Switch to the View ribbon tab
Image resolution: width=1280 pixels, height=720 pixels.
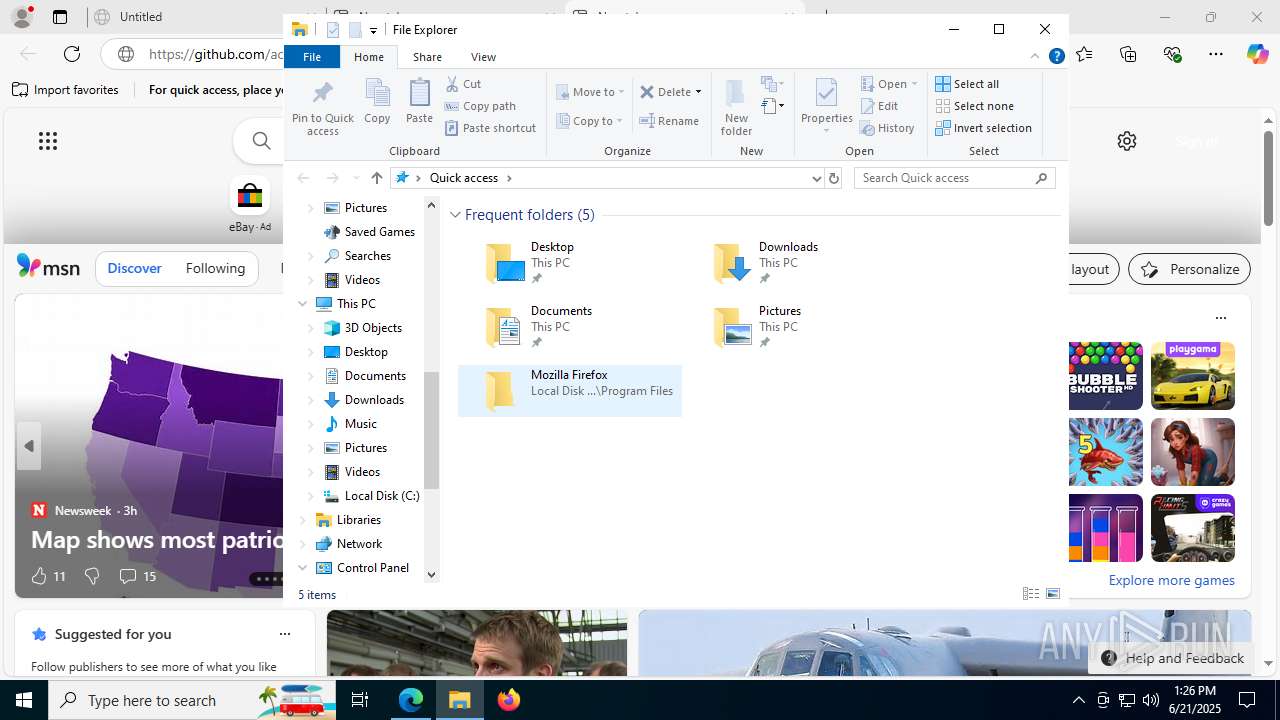click(483, 57)
